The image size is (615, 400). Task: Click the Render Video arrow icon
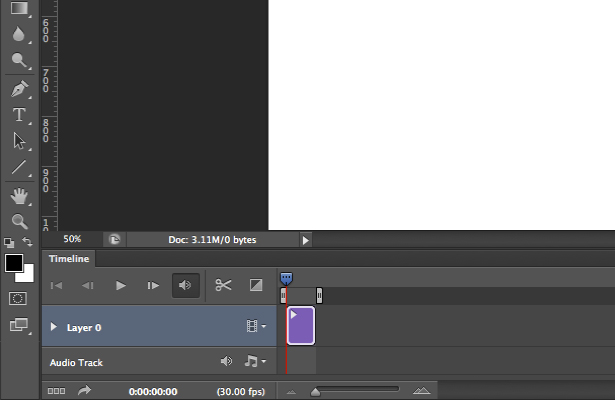point(84,390)
